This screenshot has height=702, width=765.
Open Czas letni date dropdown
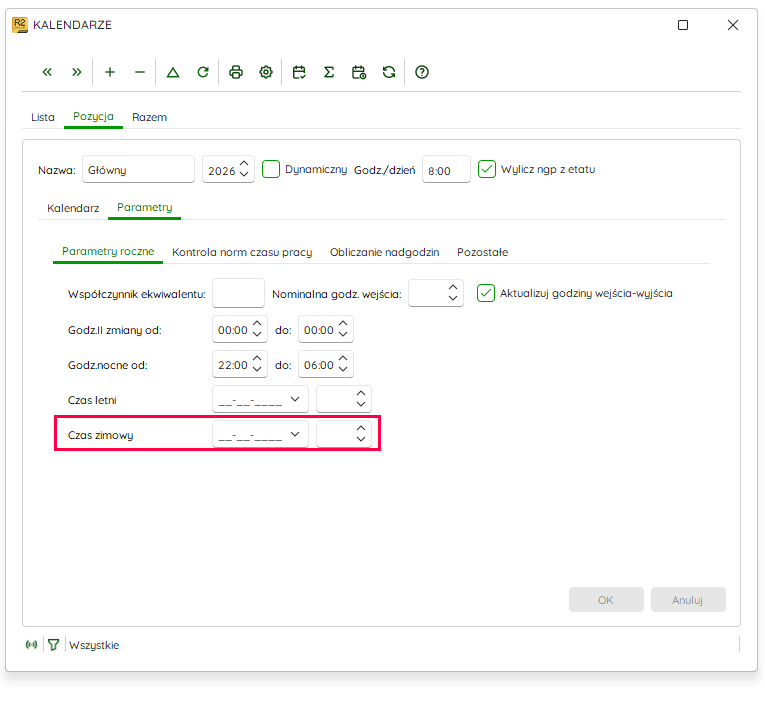point(295,399)
